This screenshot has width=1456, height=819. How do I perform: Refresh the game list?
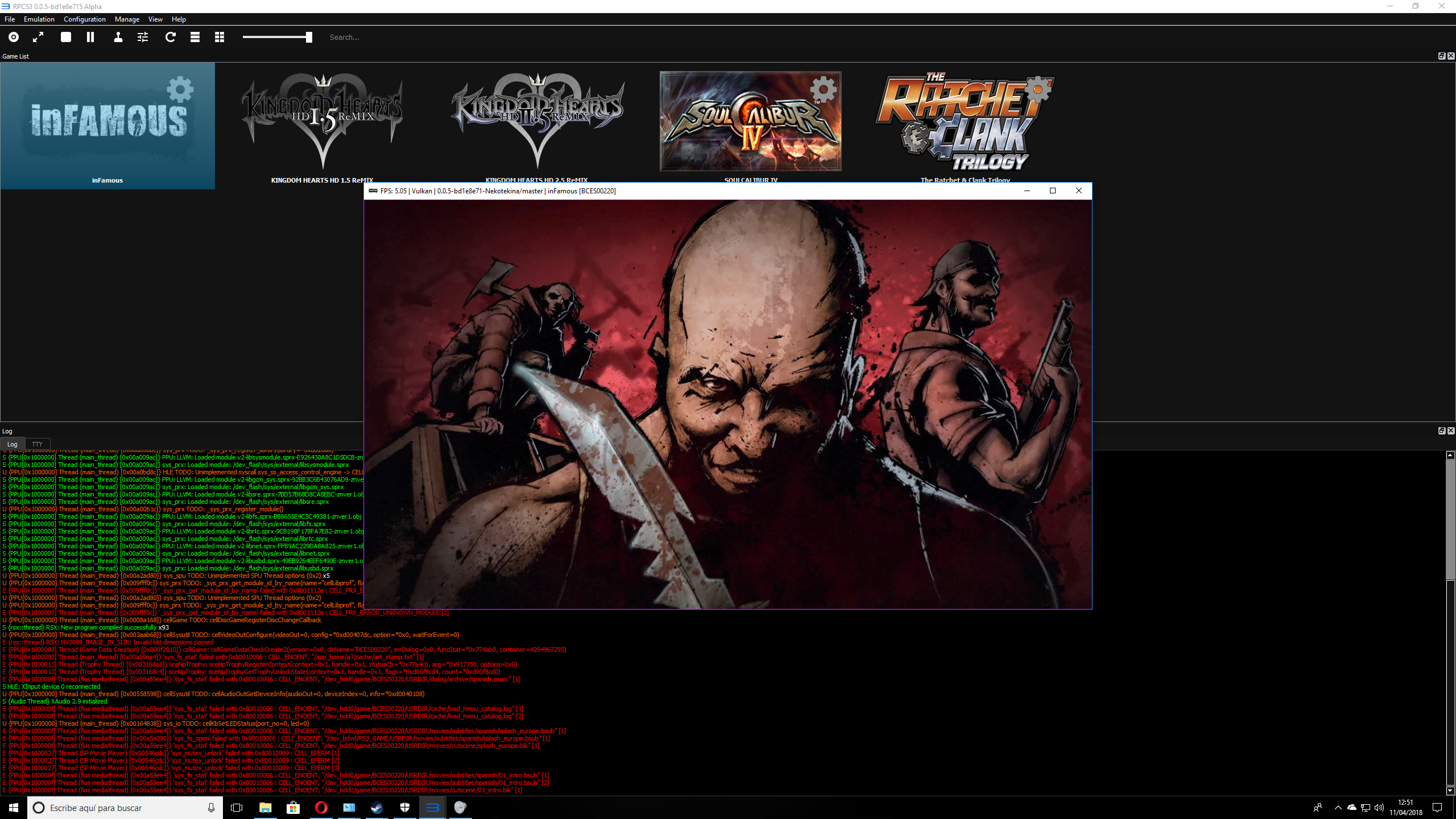coord(170,37)
